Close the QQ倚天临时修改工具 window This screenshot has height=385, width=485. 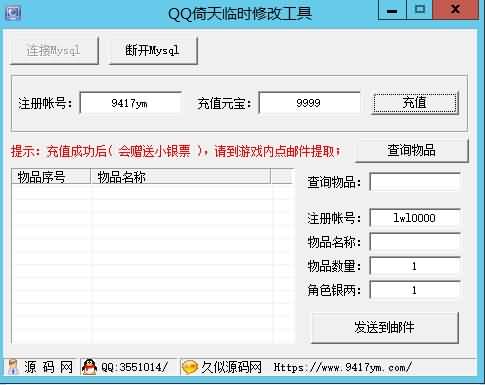click(455, 10)
